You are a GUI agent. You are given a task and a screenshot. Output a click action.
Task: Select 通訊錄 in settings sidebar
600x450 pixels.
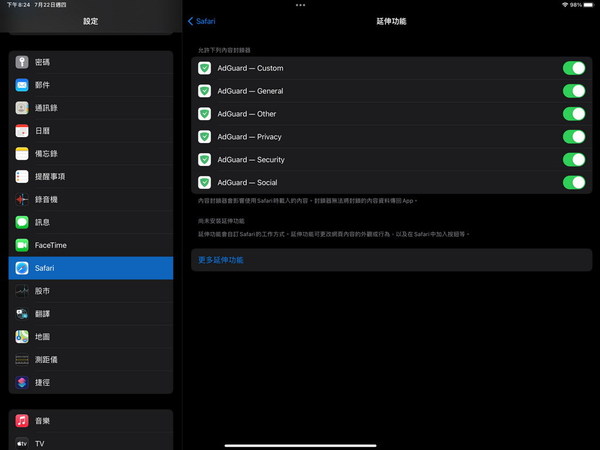[91, 108]
